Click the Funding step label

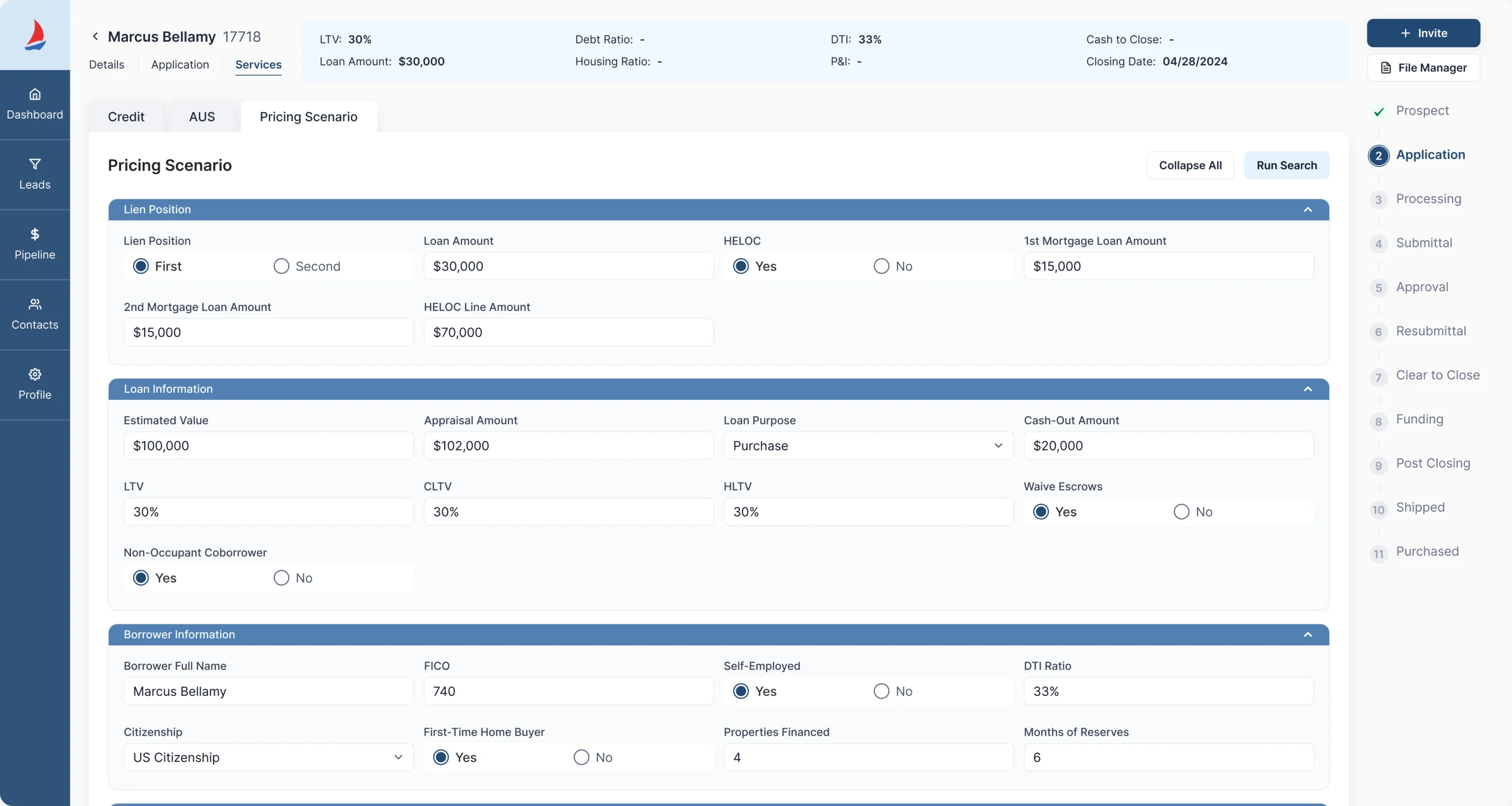pyautogui.click(x=1419, y=419)
